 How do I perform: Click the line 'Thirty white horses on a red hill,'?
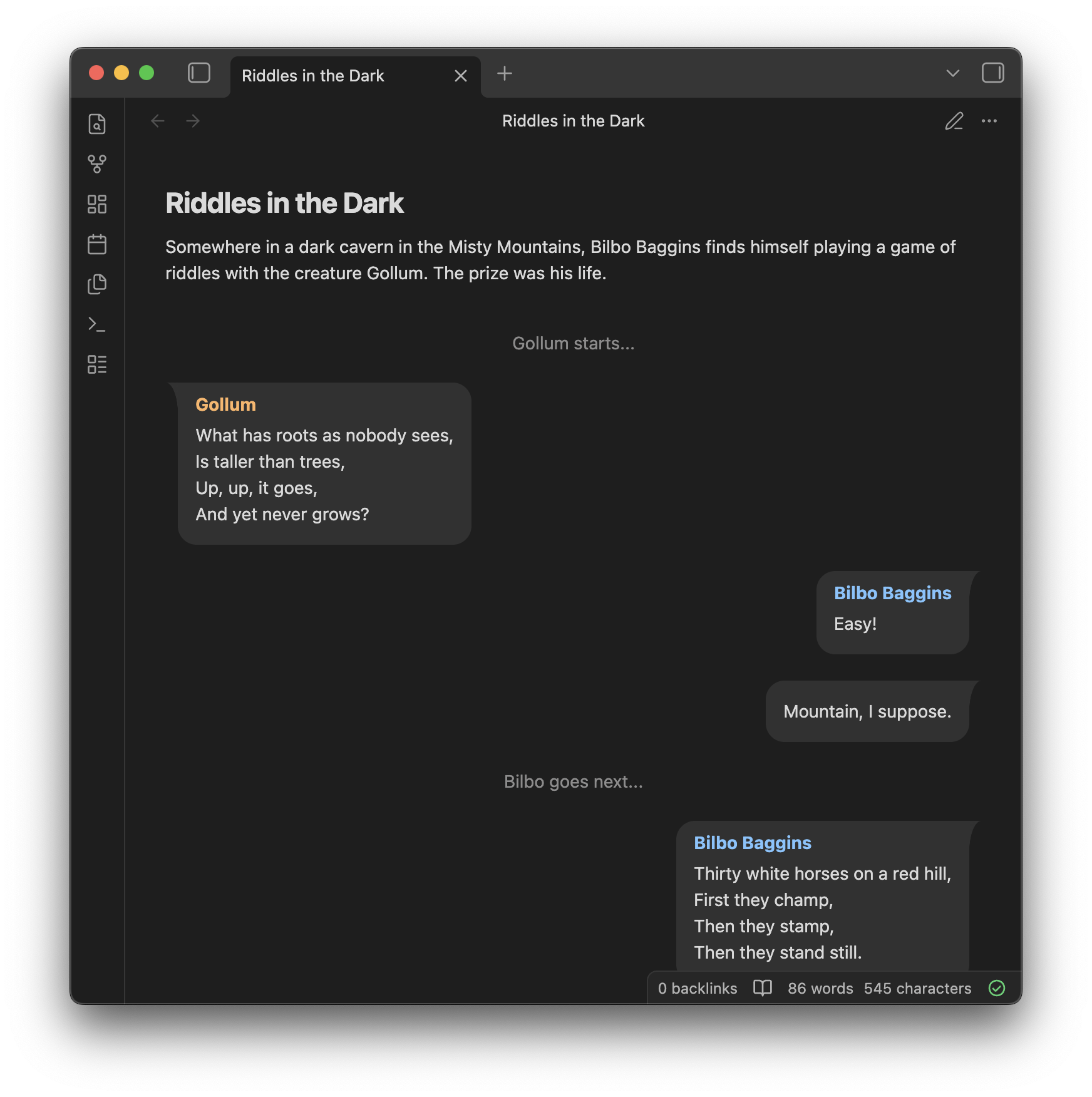[x=822, y=873]
